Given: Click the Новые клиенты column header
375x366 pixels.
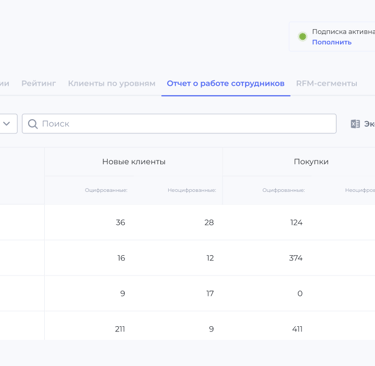Looking at the screenshot, I should coord(134,162).
